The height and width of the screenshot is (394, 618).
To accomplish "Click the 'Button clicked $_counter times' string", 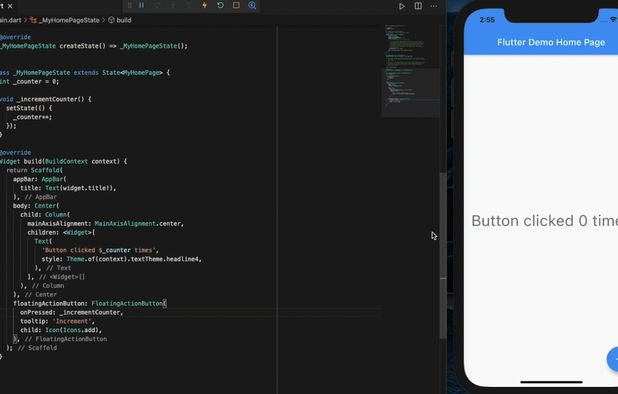I will point(100,250).
